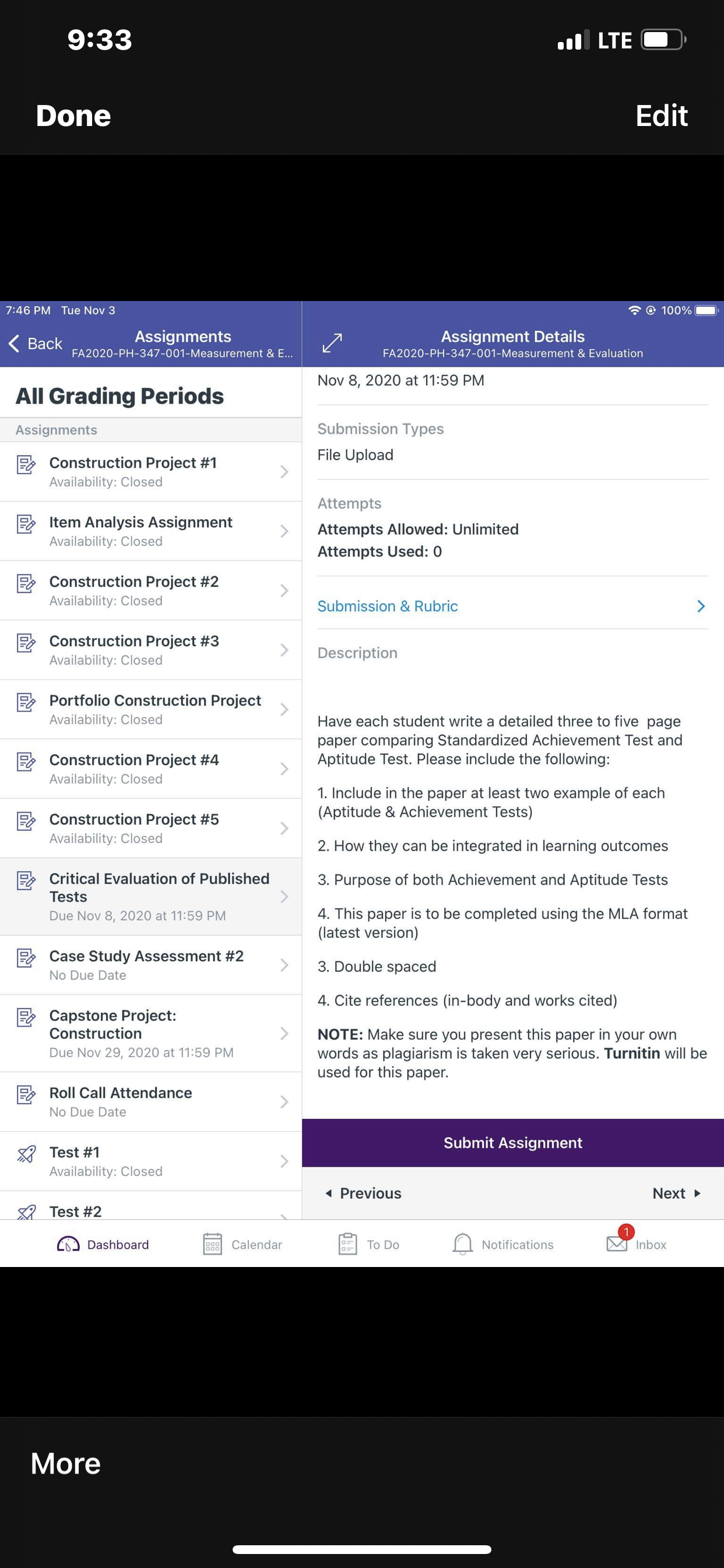Click the Submit Assignment button
The height and width of the screenshot is (1568, 724).
tap(513, 1143)
